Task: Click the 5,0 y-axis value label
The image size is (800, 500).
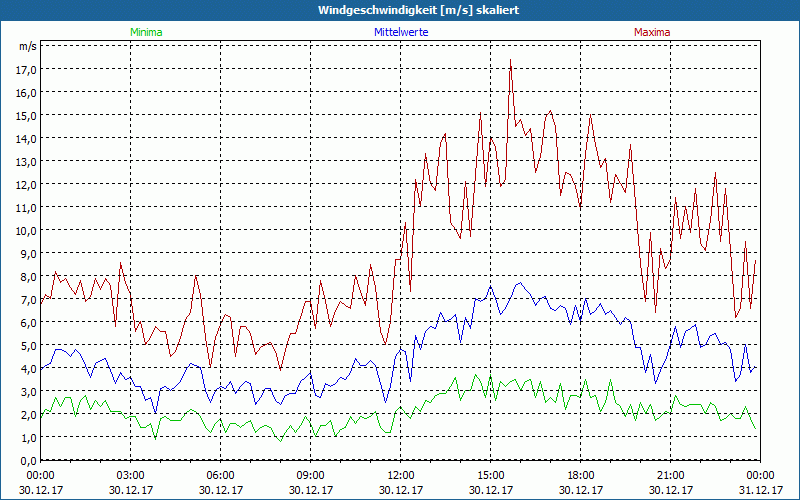Action: point(26,346)
